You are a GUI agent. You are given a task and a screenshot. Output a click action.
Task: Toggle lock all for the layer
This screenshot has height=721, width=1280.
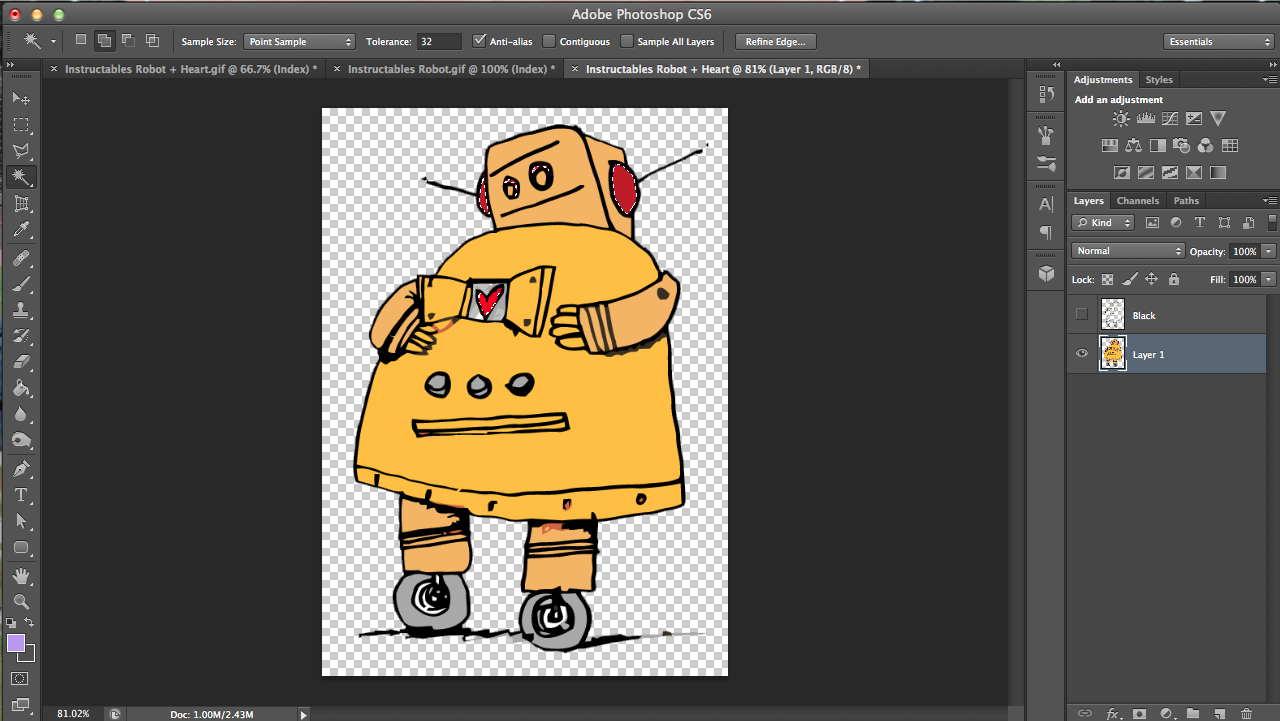(1174, 280)
